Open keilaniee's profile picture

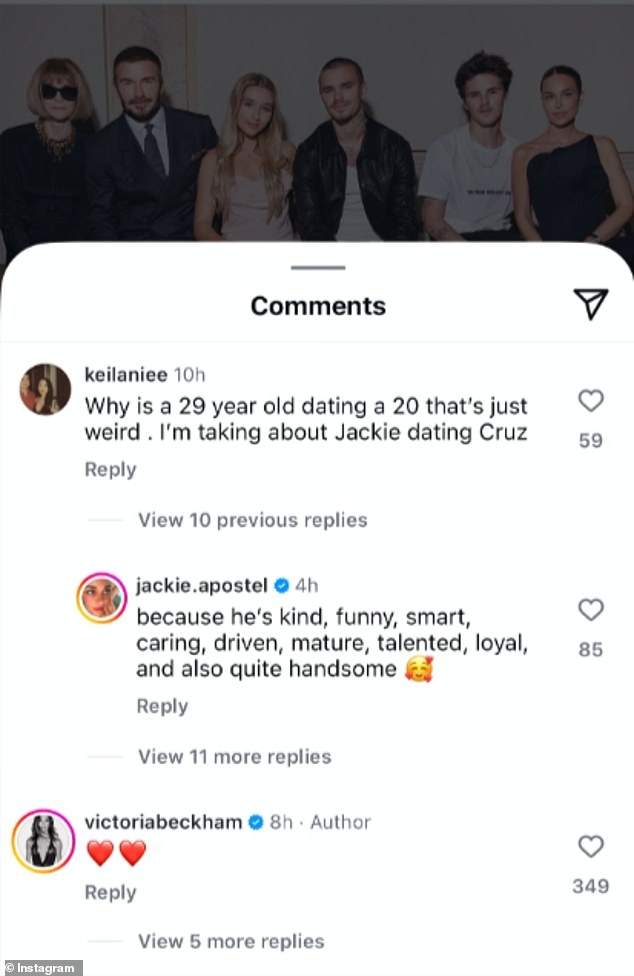[x=44, y=389]
